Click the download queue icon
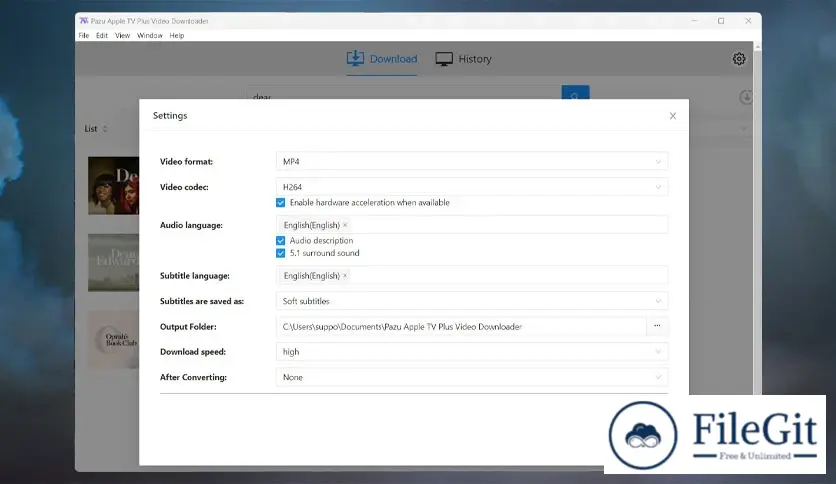 (745, 97)
